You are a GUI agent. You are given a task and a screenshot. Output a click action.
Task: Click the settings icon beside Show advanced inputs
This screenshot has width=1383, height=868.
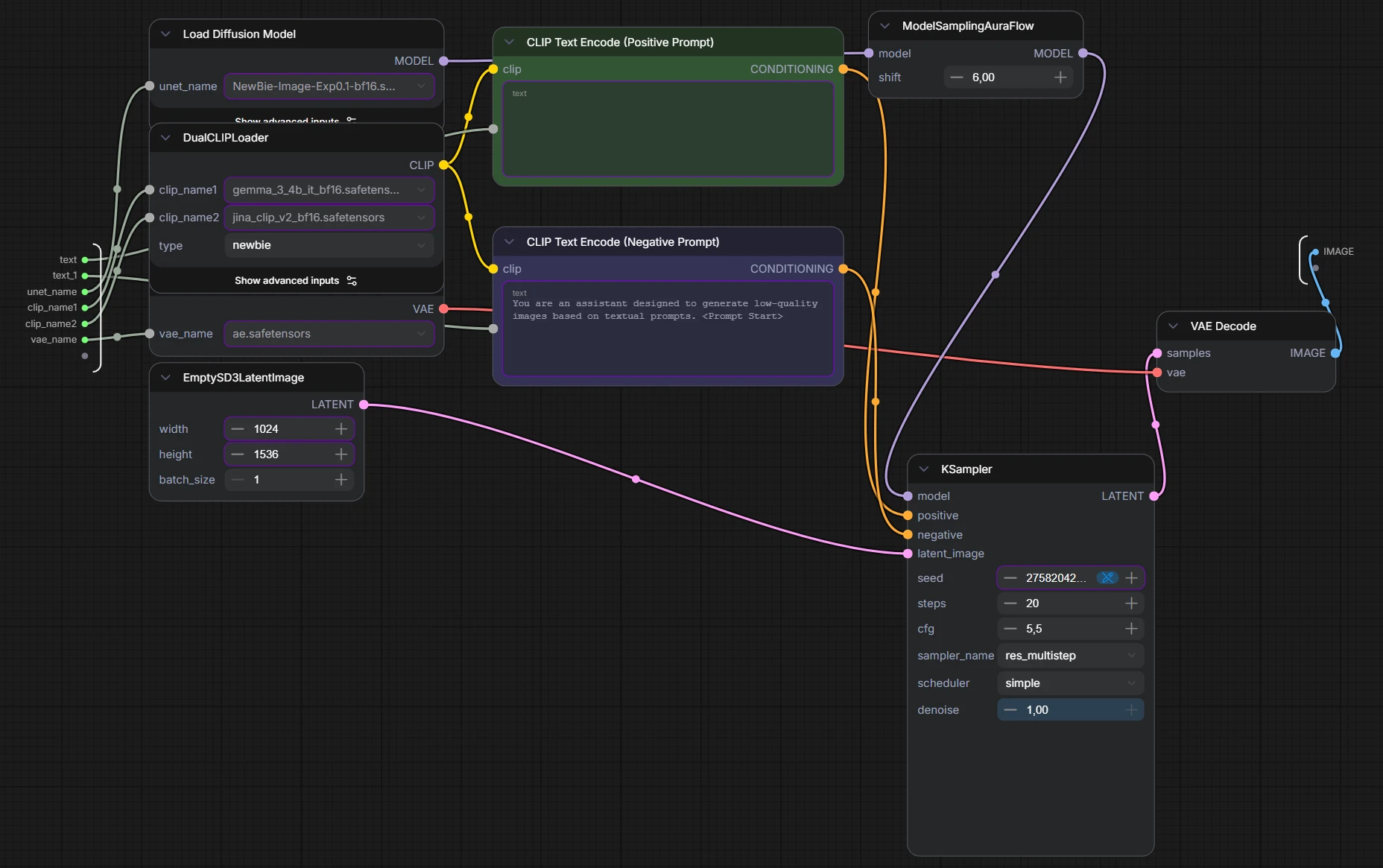(352, 281)
